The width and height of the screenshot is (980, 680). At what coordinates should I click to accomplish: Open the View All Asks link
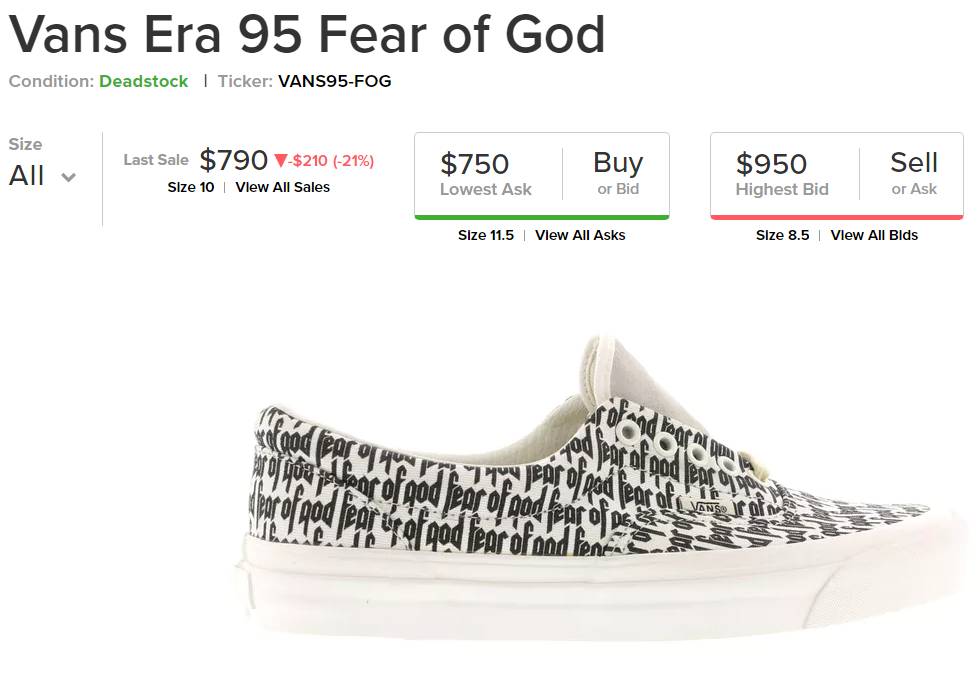pyautogui.click(x=580, y=235)
